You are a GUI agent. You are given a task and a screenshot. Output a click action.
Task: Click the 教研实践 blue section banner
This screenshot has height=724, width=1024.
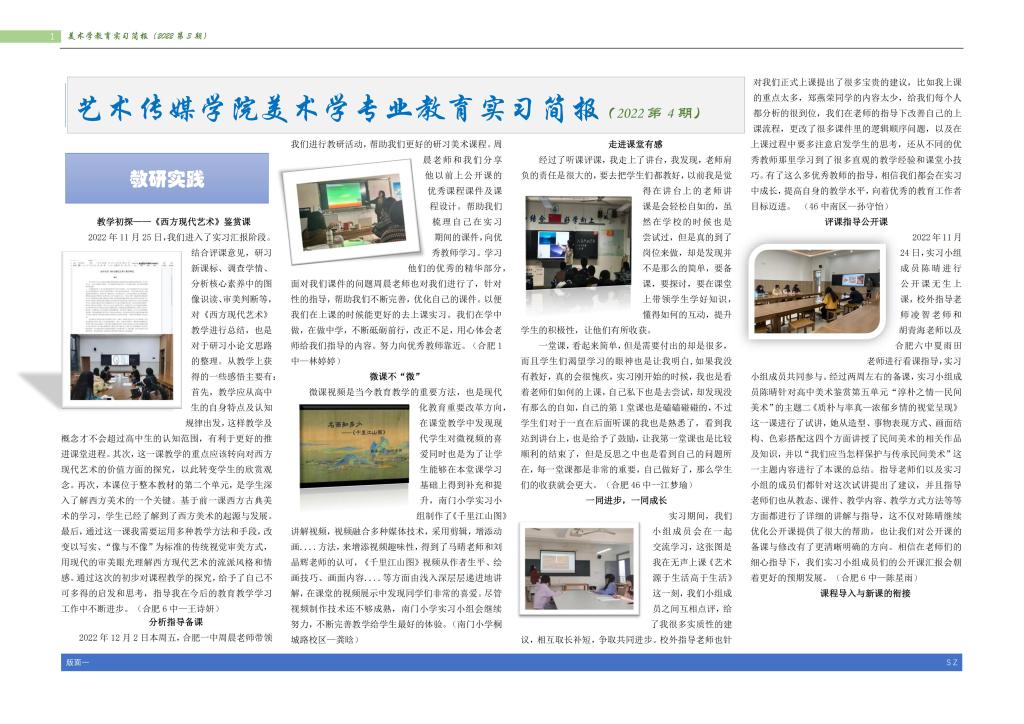coord(167,178)
